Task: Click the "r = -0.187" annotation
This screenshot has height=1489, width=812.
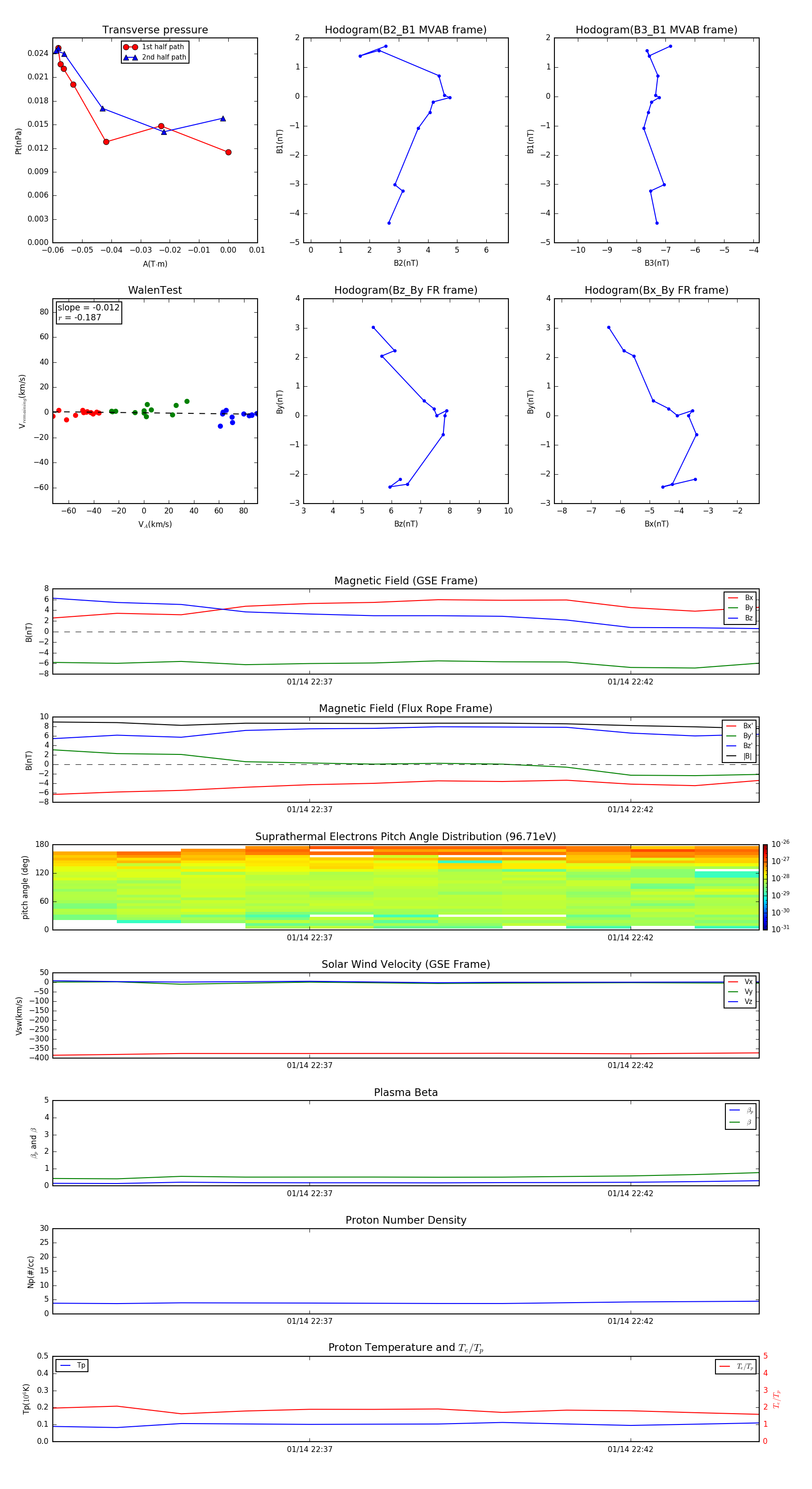Action: (x=80, y=317)
